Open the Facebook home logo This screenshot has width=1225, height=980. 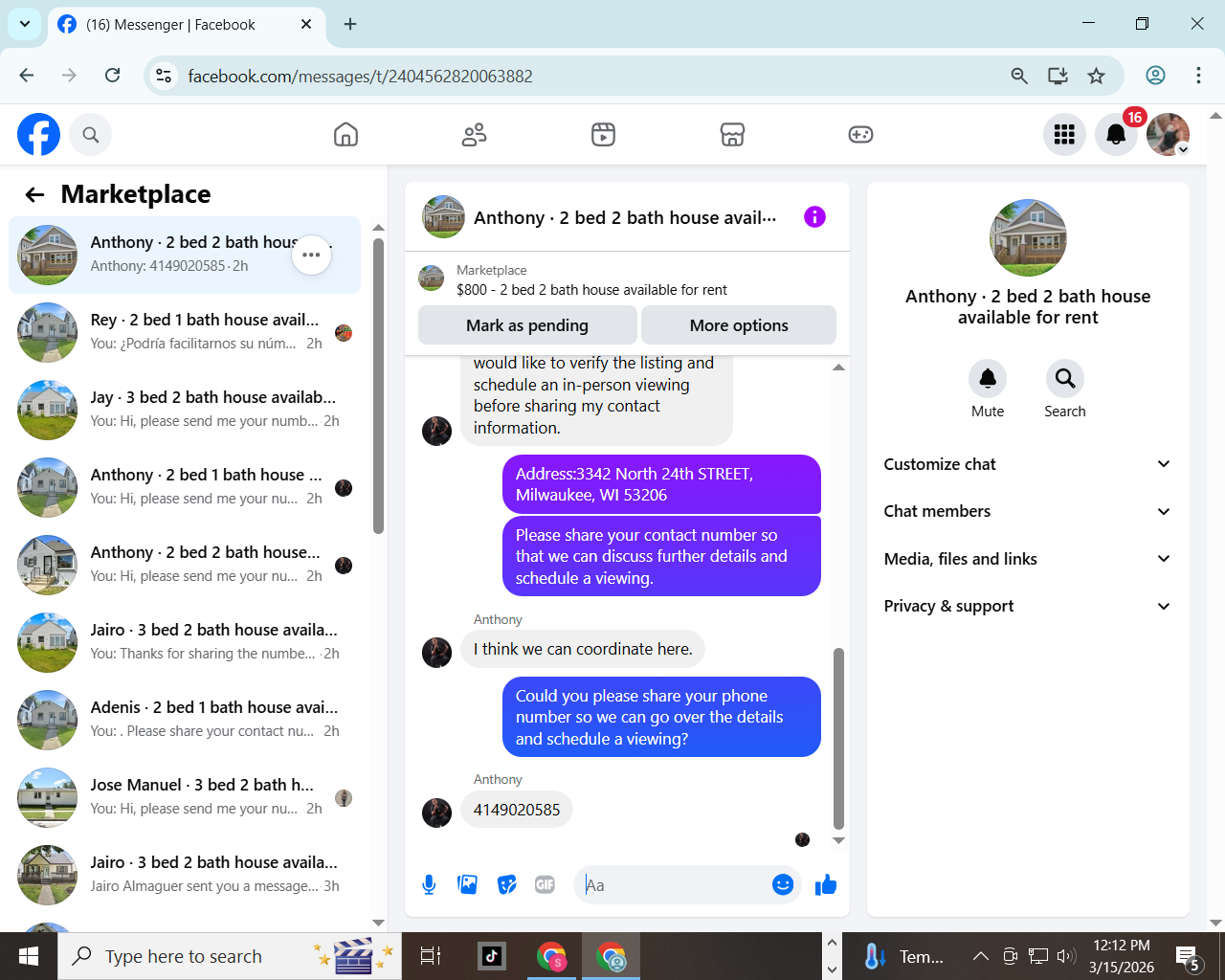pos(39,135)
